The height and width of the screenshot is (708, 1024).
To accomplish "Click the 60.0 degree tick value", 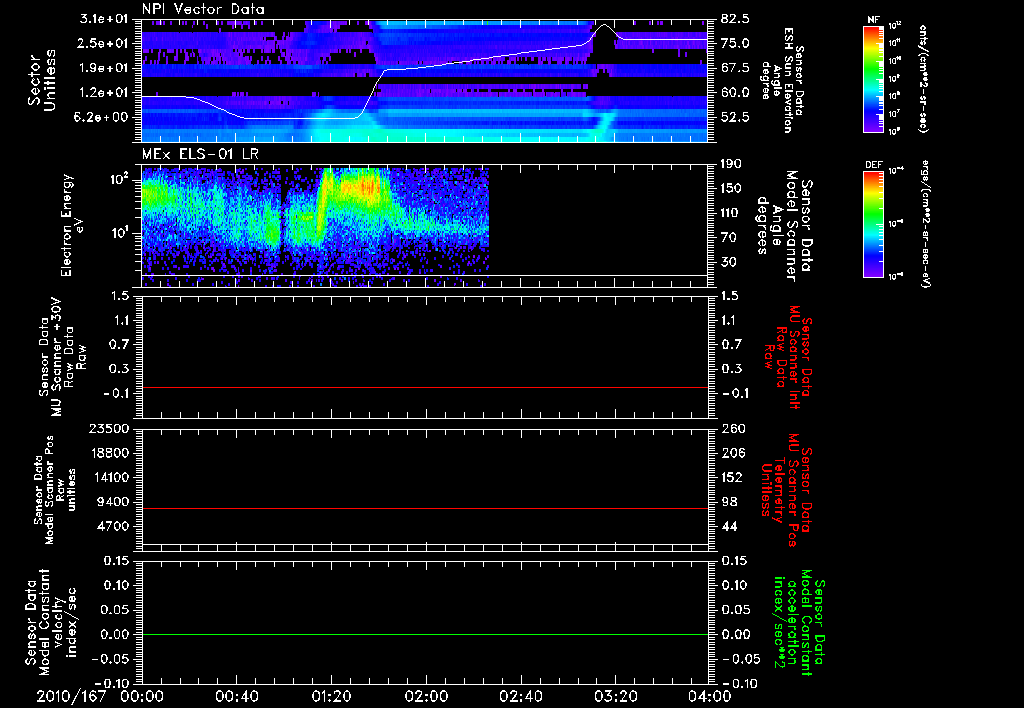I will pos(735,93).
